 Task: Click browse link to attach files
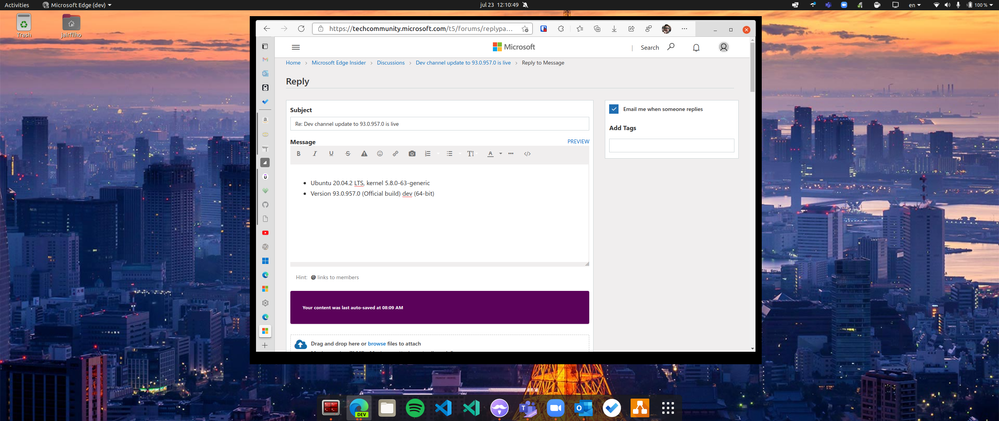tap(377, 343)
